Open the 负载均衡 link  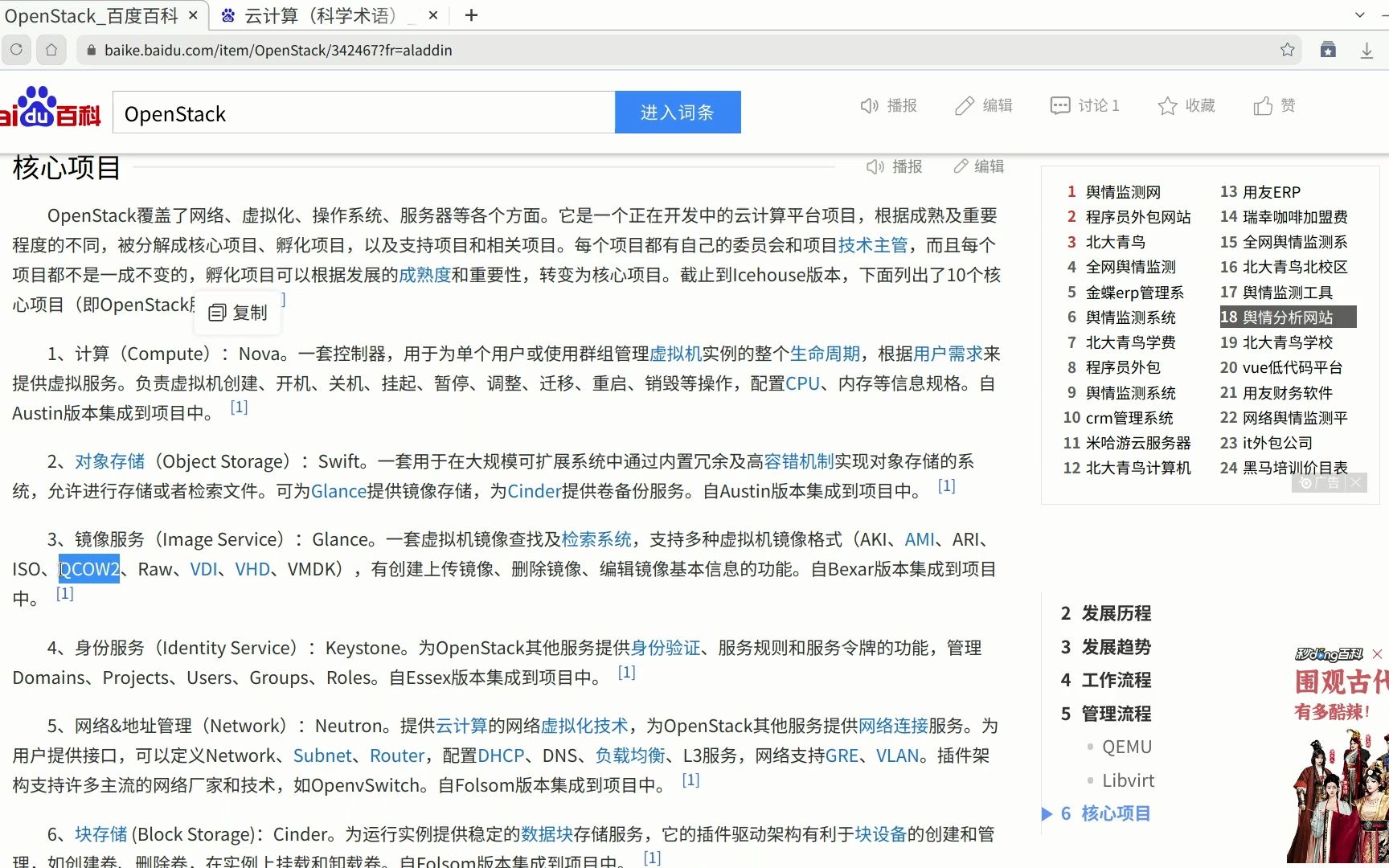tap(630, 755)
